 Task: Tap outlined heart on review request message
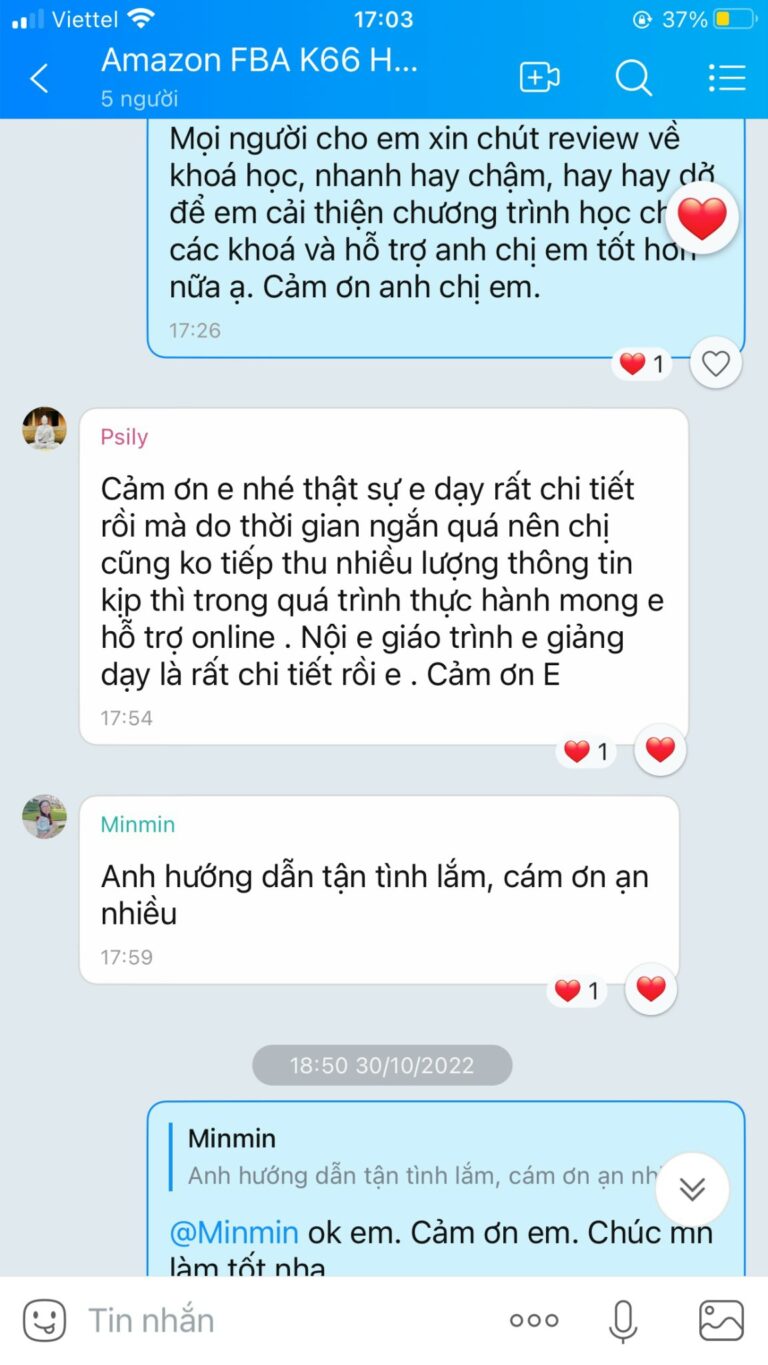[716, 364]
